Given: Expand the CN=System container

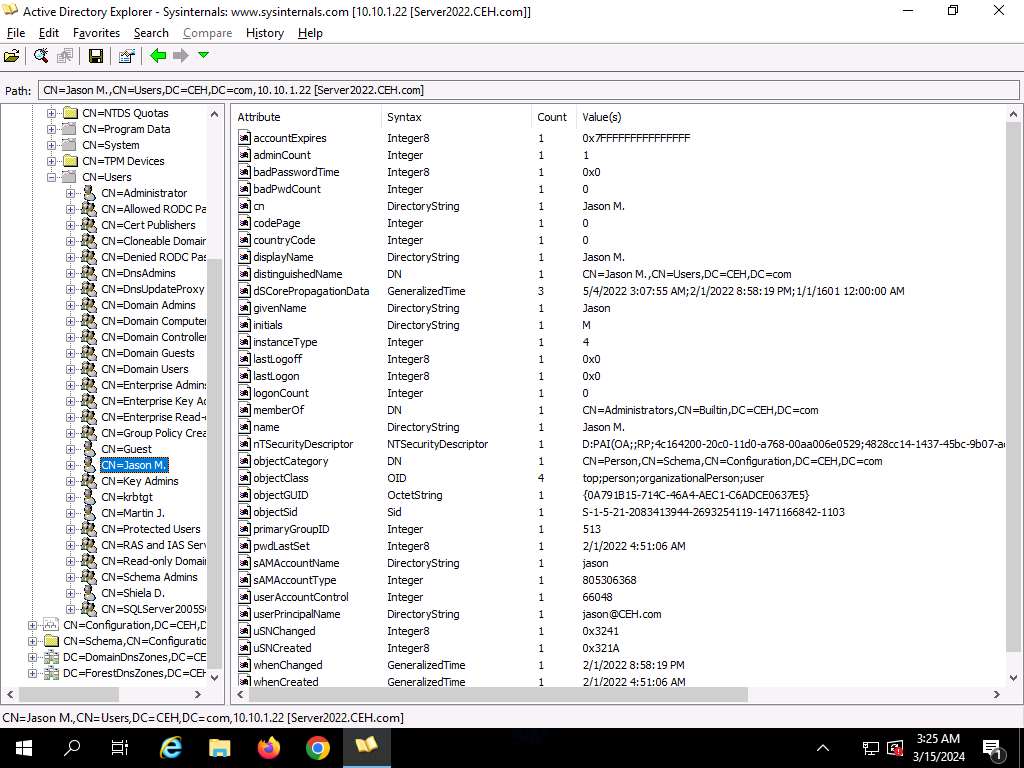Looking at the screenshot, I should click(x=52, y=145).
